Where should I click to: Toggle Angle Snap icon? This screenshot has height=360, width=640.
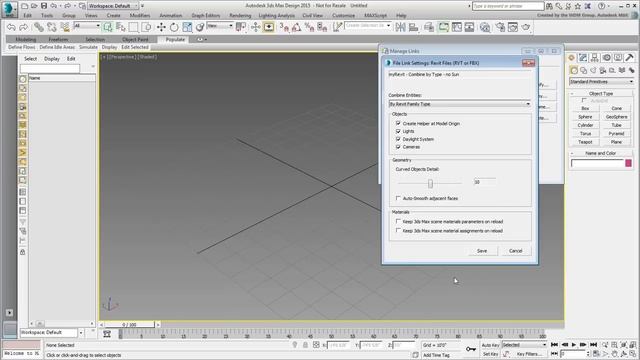[x=296, y=27]
